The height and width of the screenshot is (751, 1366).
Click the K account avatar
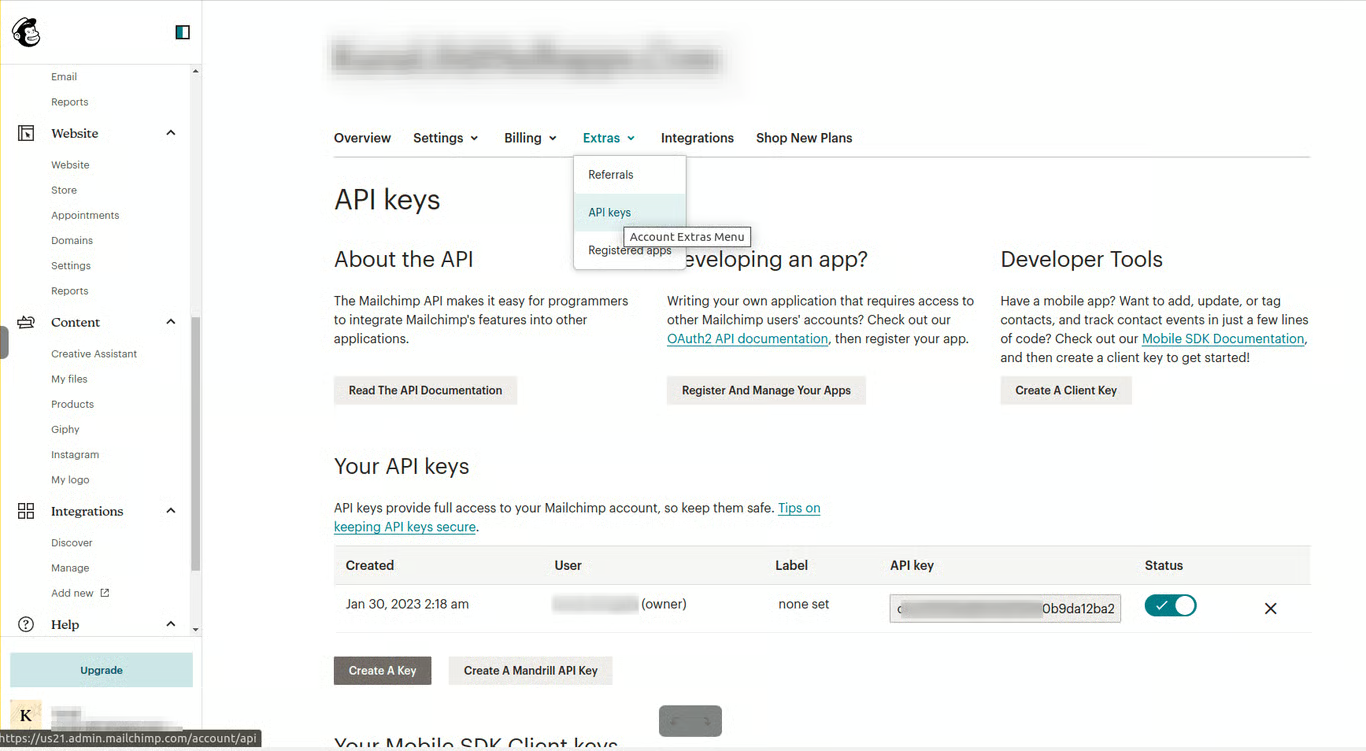tap(26, 715)
